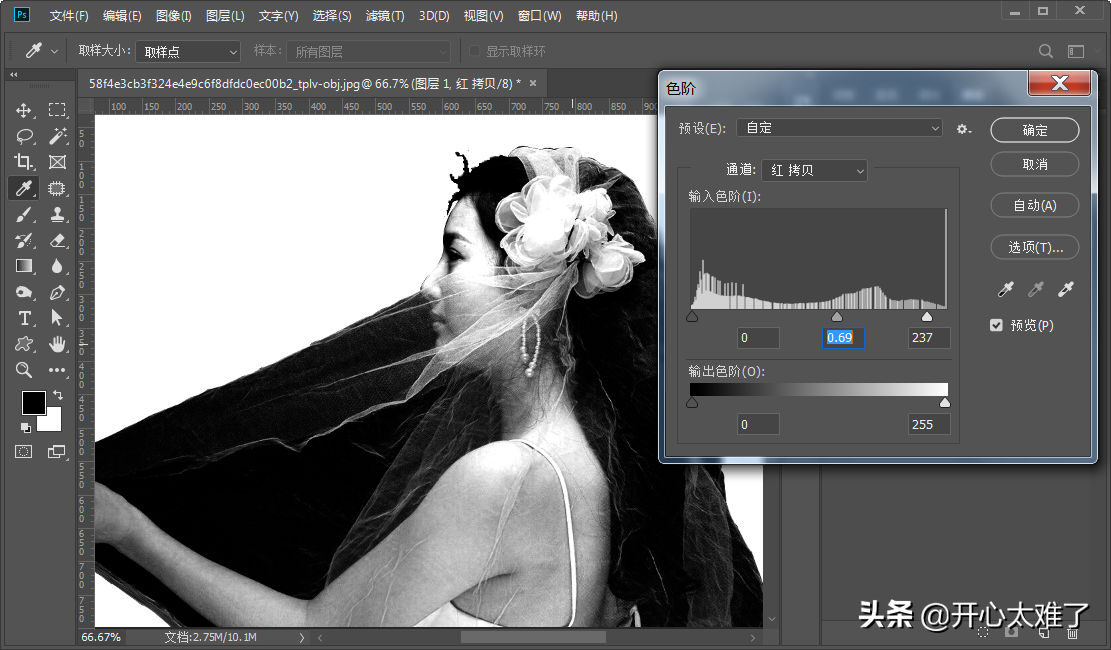Screen dimensions: 1111x650
Task: Pick the Clone Stamp tool
Action: coord(57,214)
